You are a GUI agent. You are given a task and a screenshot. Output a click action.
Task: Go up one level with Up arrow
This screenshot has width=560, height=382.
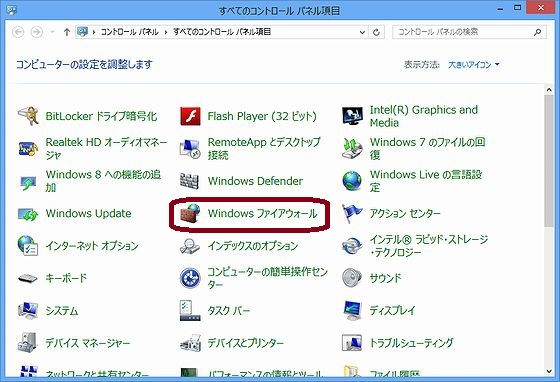pyautogui.click(x=66, y=32)
